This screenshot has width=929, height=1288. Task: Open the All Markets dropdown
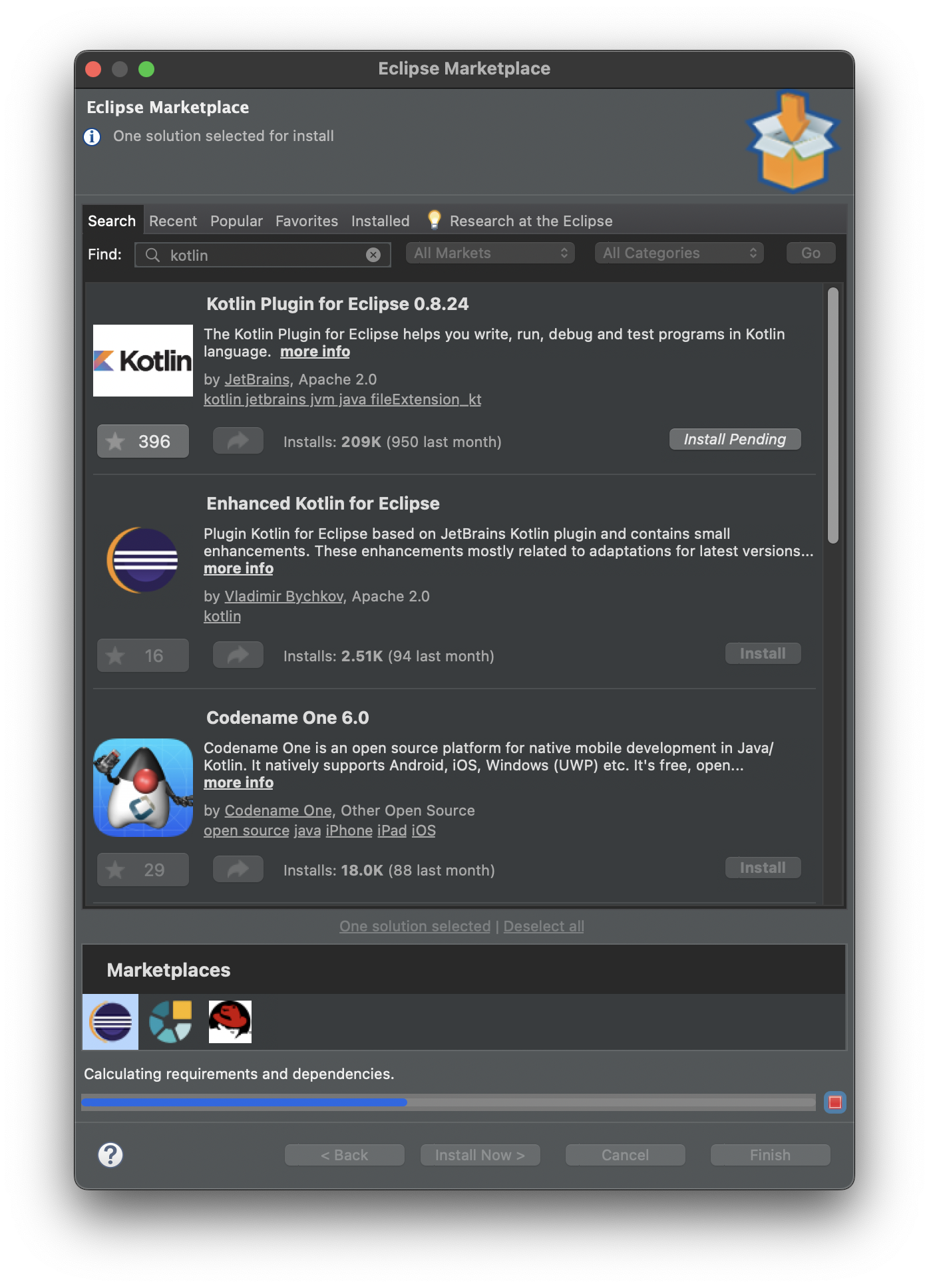tap(490, 253)
